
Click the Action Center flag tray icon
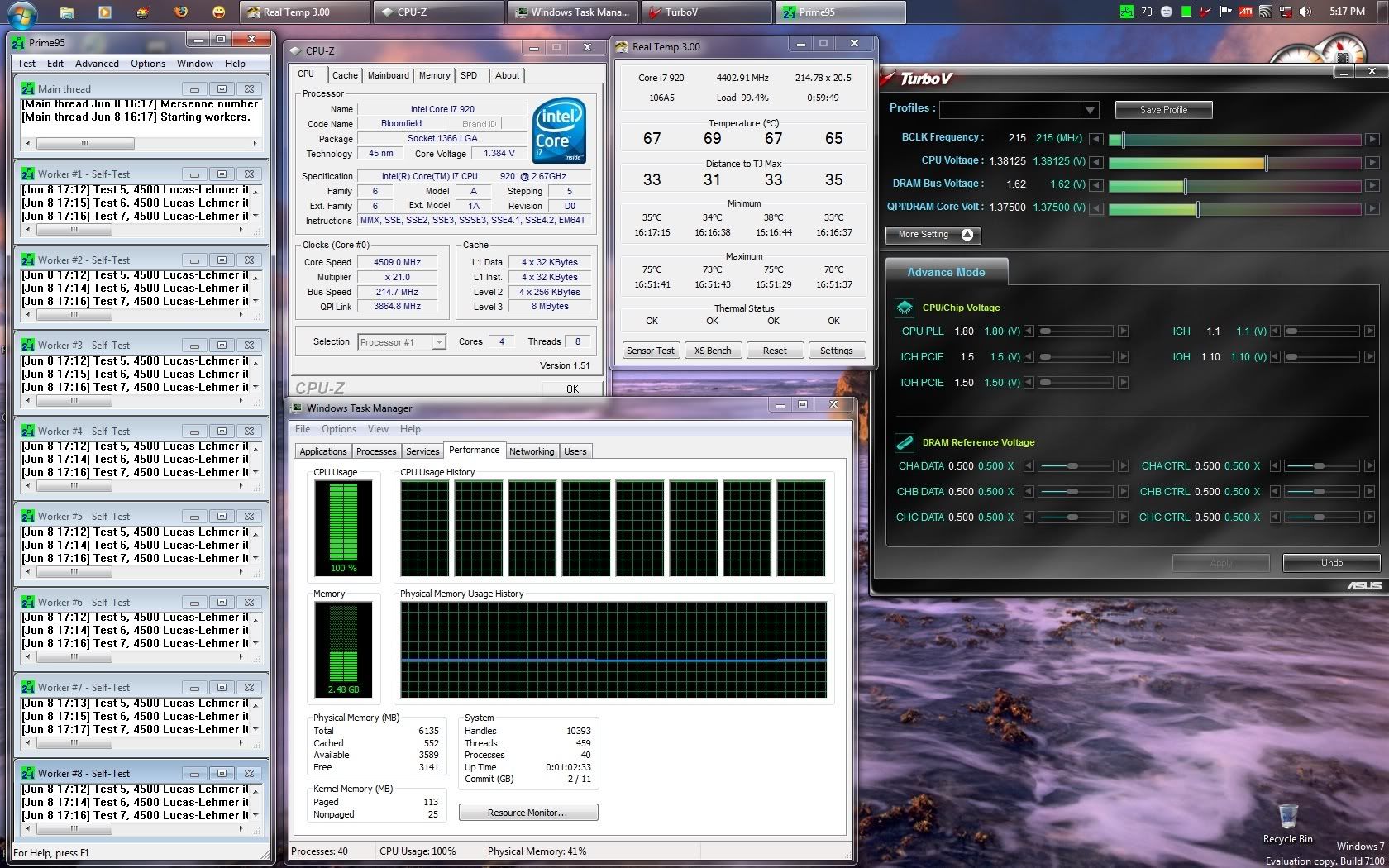tap(1225, 12)
